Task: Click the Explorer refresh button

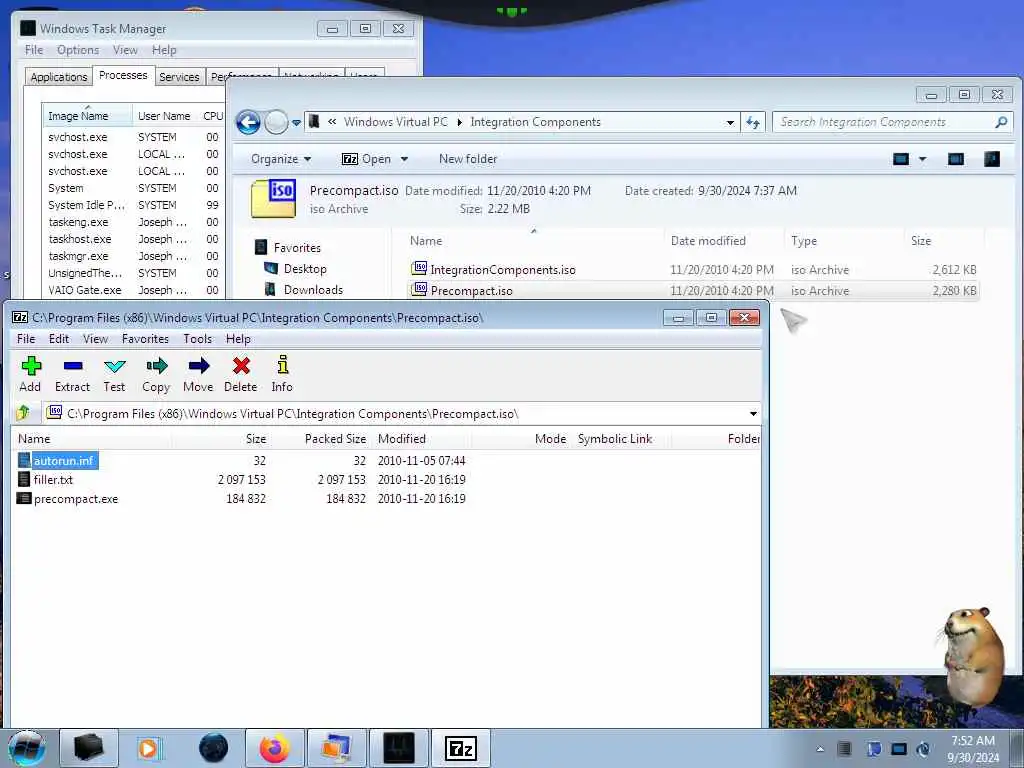Action: (753, 122)
